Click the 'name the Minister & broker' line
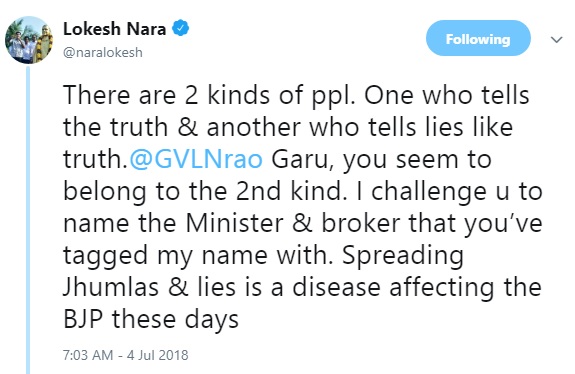Screen dimensions: 575x374 tap(231, 223)
